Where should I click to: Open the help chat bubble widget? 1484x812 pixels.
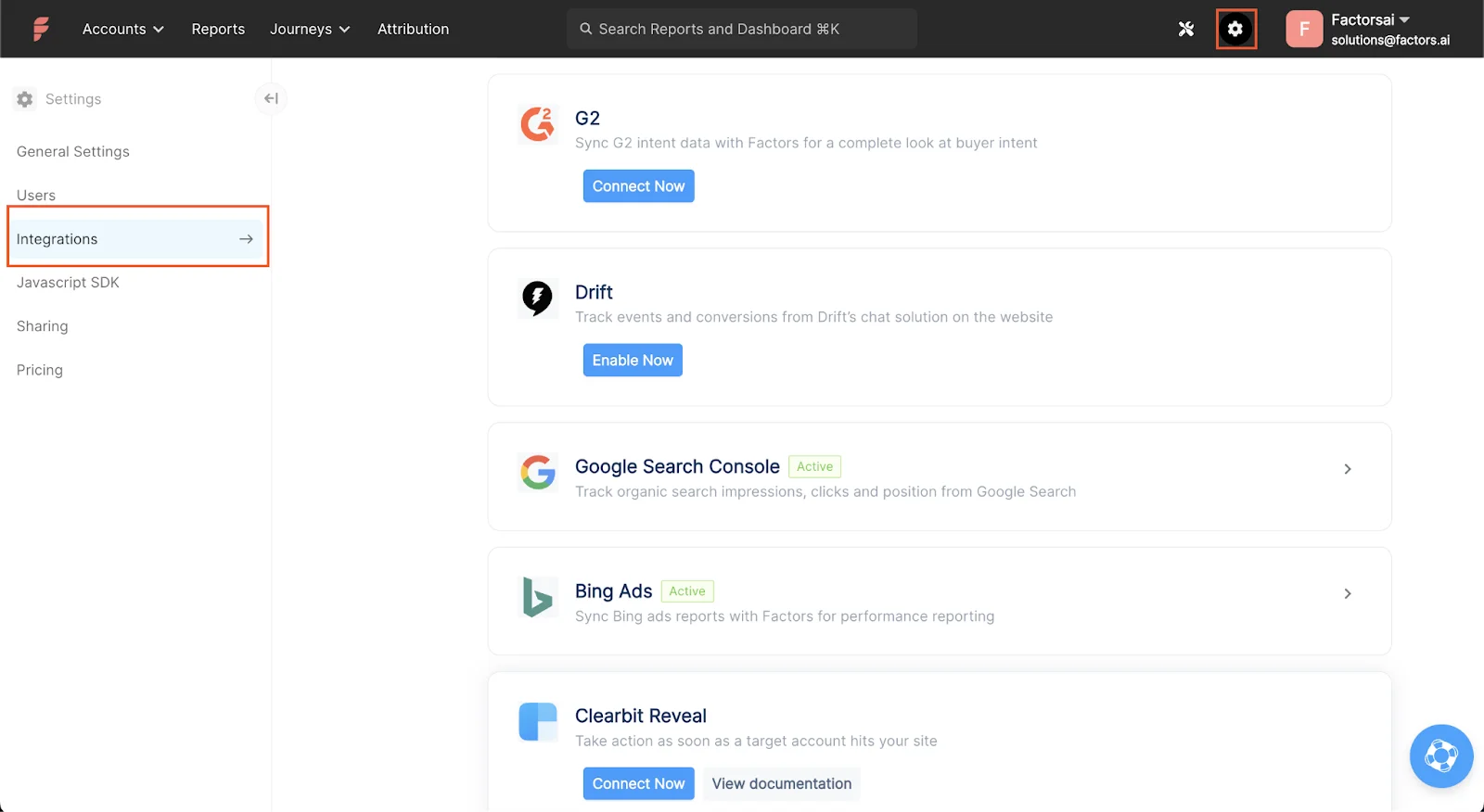(x=1441, y=756)
